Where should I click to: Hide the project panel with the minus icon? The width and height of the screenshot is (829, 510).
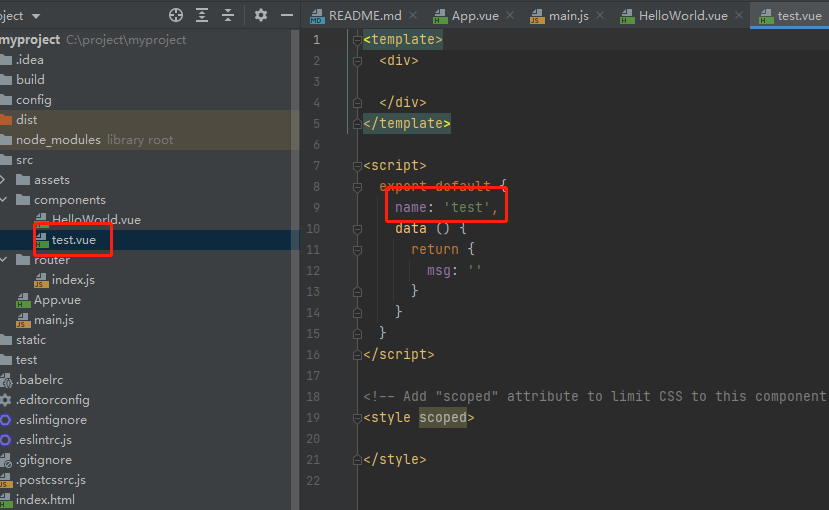point(287,15)
